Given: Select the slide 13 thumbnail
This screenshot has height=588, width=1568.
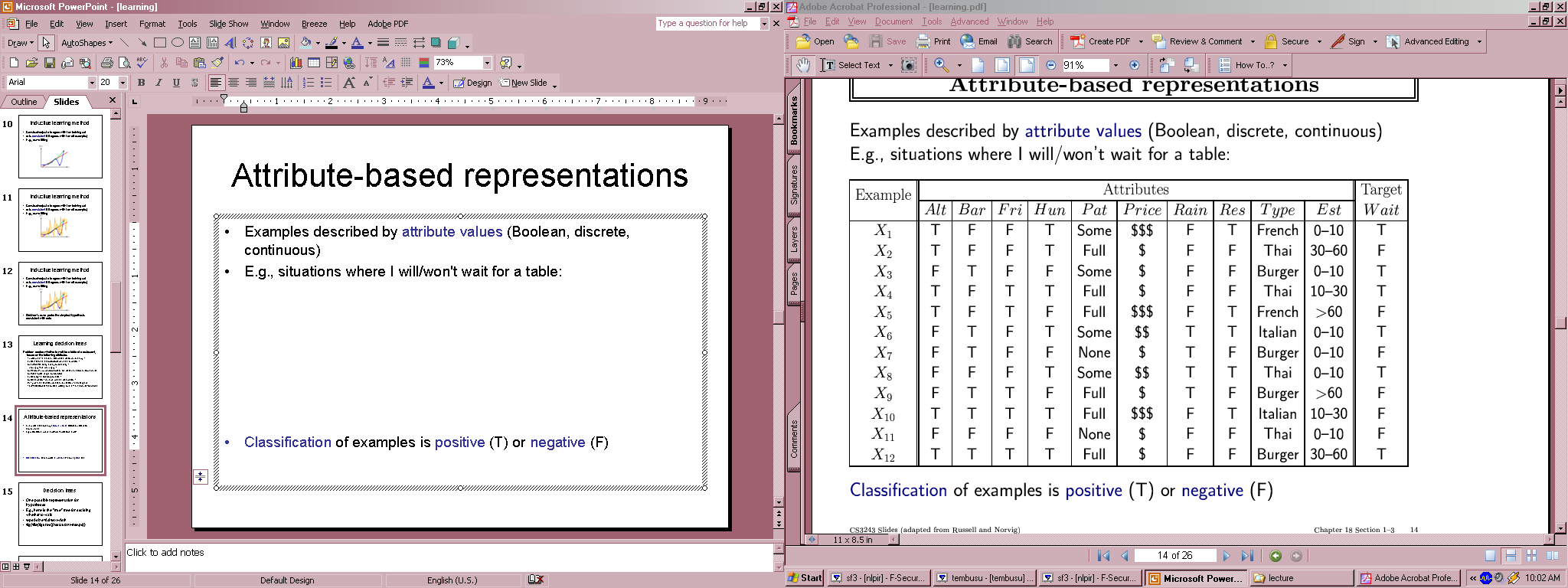Looking at the screenshot, I should pos(60,367).
